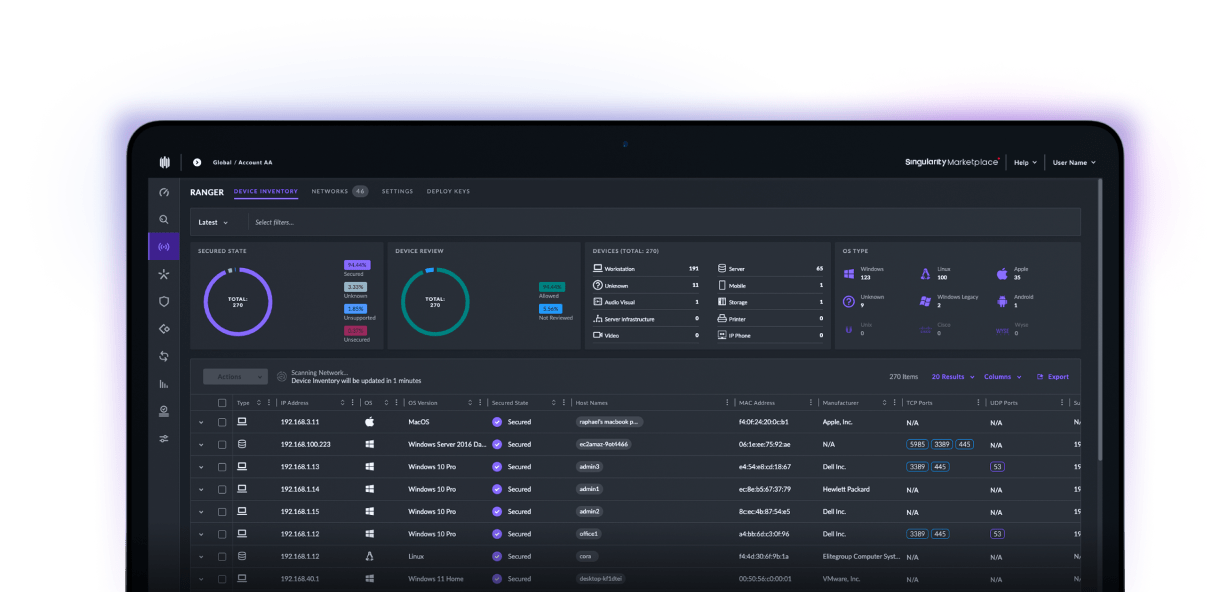
Task: Check the row checkbox for 192.168.1.13
Action: point(222,467)
